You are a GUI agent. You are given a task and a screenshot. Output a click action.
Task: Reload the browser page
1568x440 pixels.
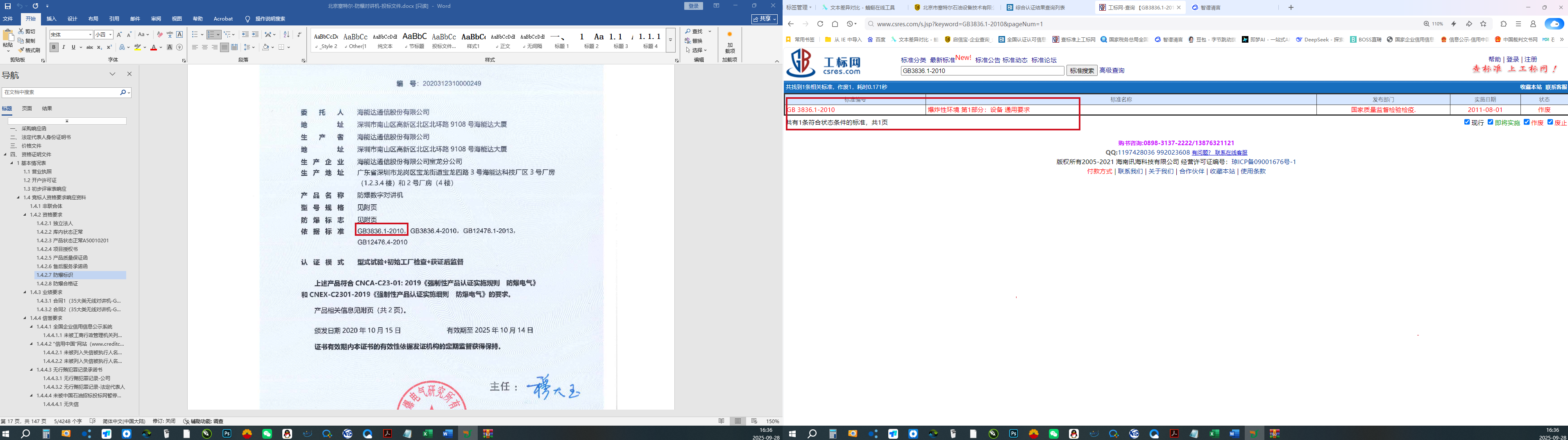click(x=820, y=24)
